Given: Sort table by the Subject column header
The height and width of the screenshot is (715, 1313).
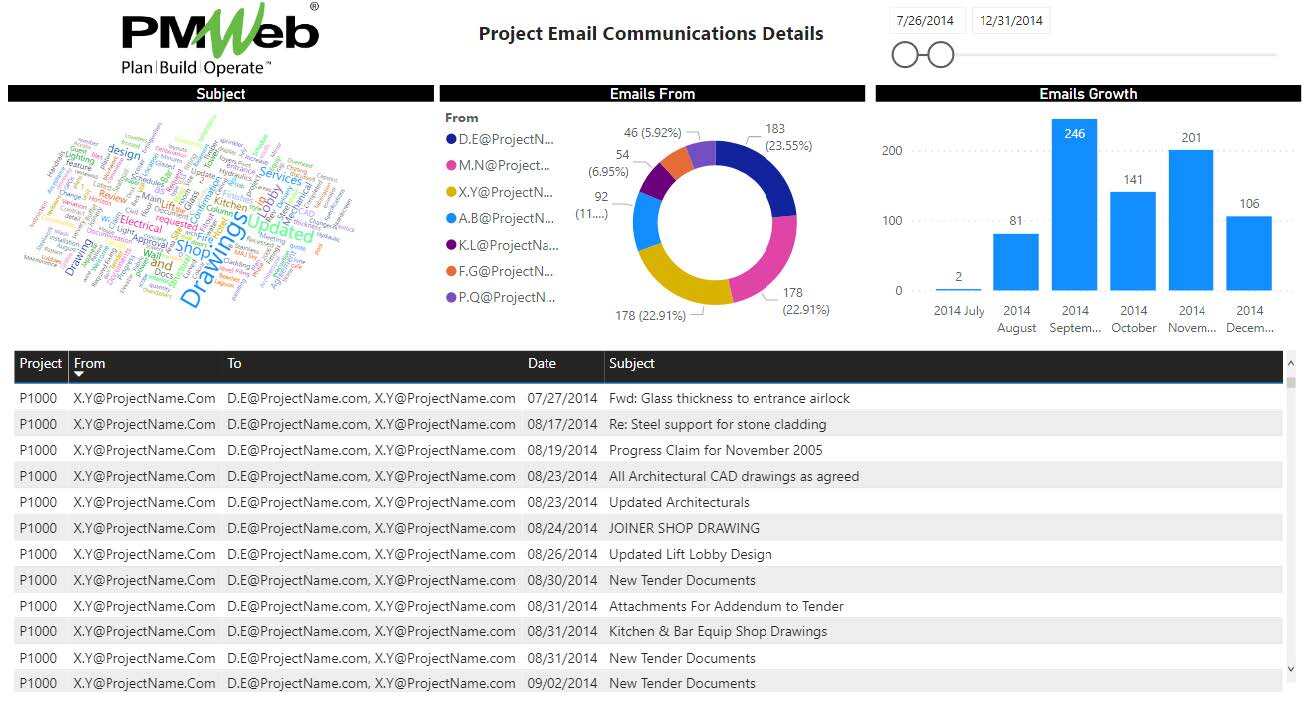Looking at the screenshot, I should [632, 364].
